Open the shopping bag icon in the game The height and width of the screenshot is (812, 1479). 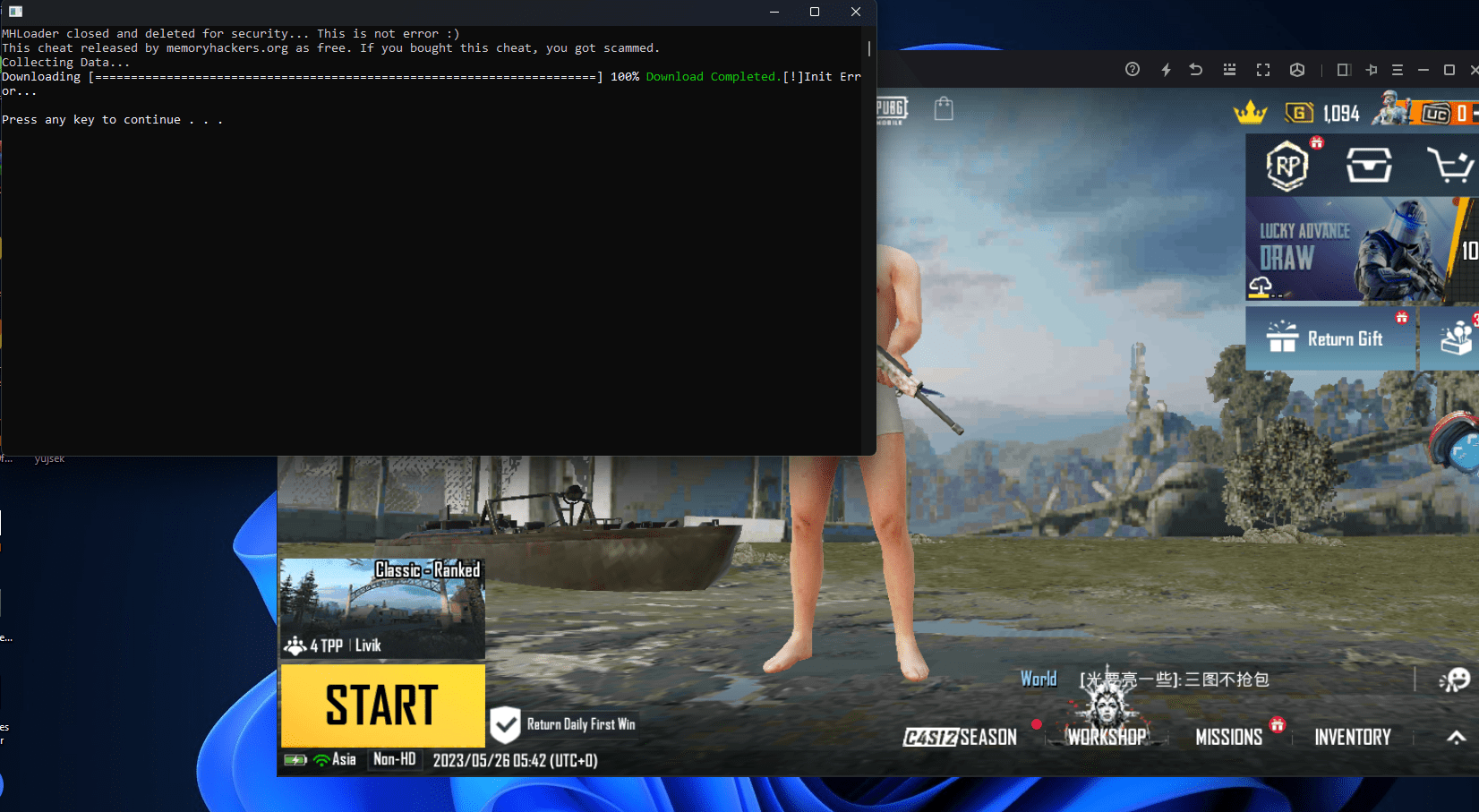click(x=944, y=108)
